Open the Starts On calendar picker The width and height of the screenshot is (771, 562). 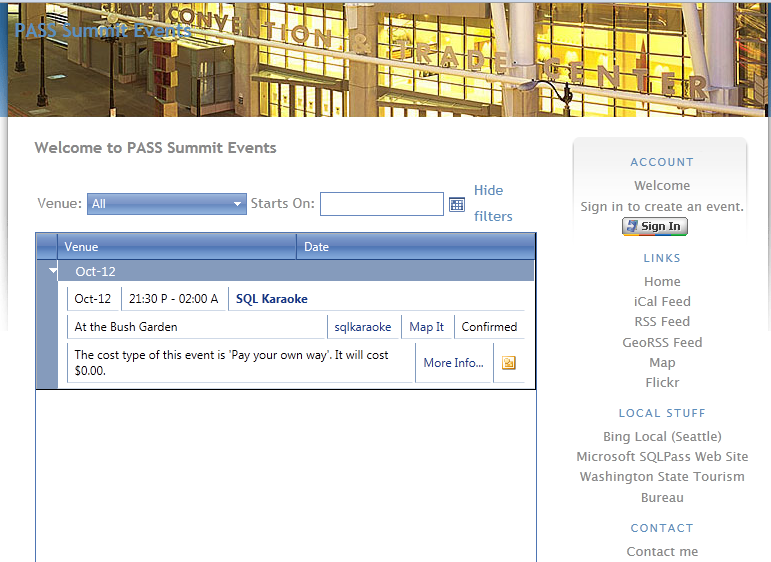click(x=457, y=204)
